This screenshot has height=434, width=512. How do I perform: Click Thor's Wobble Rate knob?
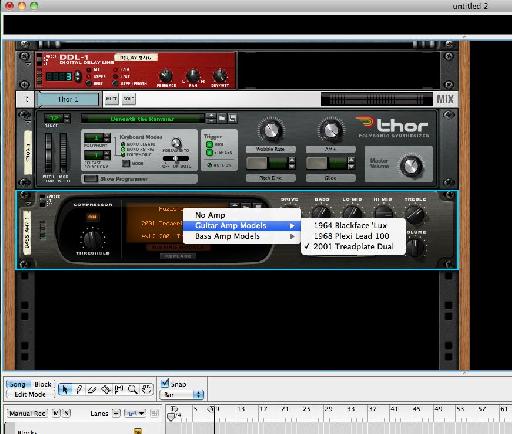tap(271, 130)
